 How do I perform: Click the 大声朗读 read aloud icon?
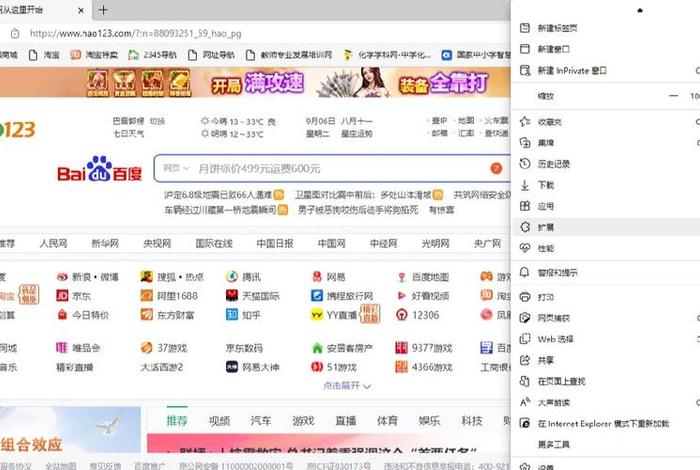[x=525, y=402]
